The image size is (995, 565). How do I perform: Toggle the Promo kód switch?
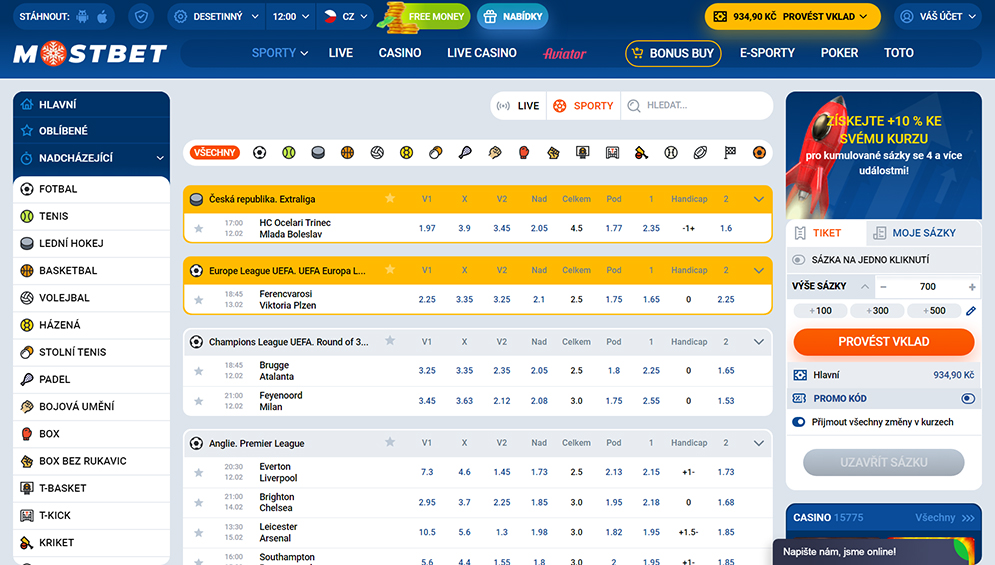[967, 398]
